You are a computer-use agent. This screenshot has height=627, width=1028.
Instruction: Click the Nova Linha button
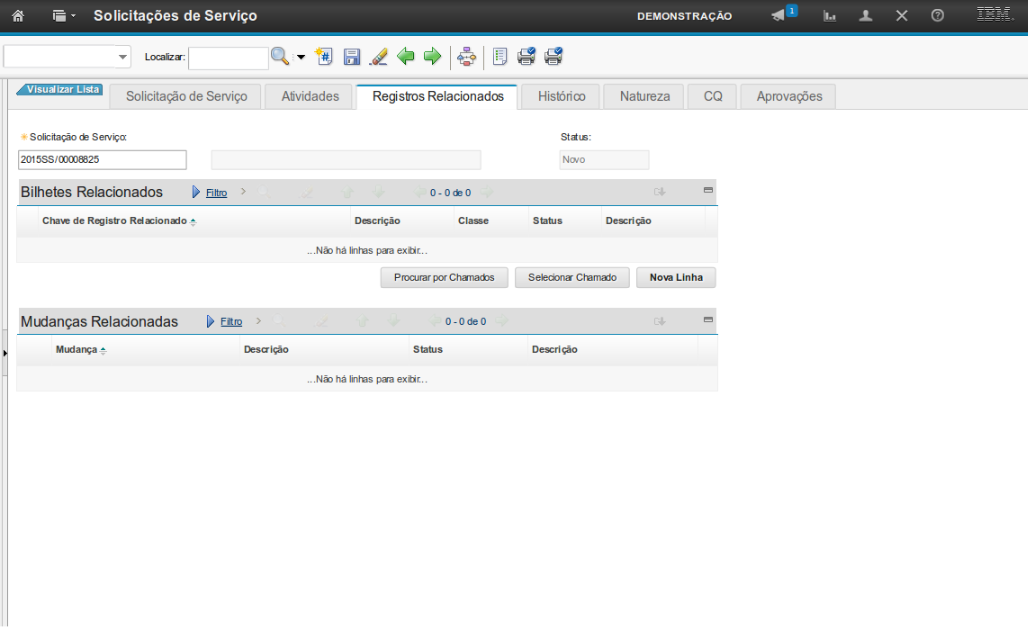click(676, 278)
